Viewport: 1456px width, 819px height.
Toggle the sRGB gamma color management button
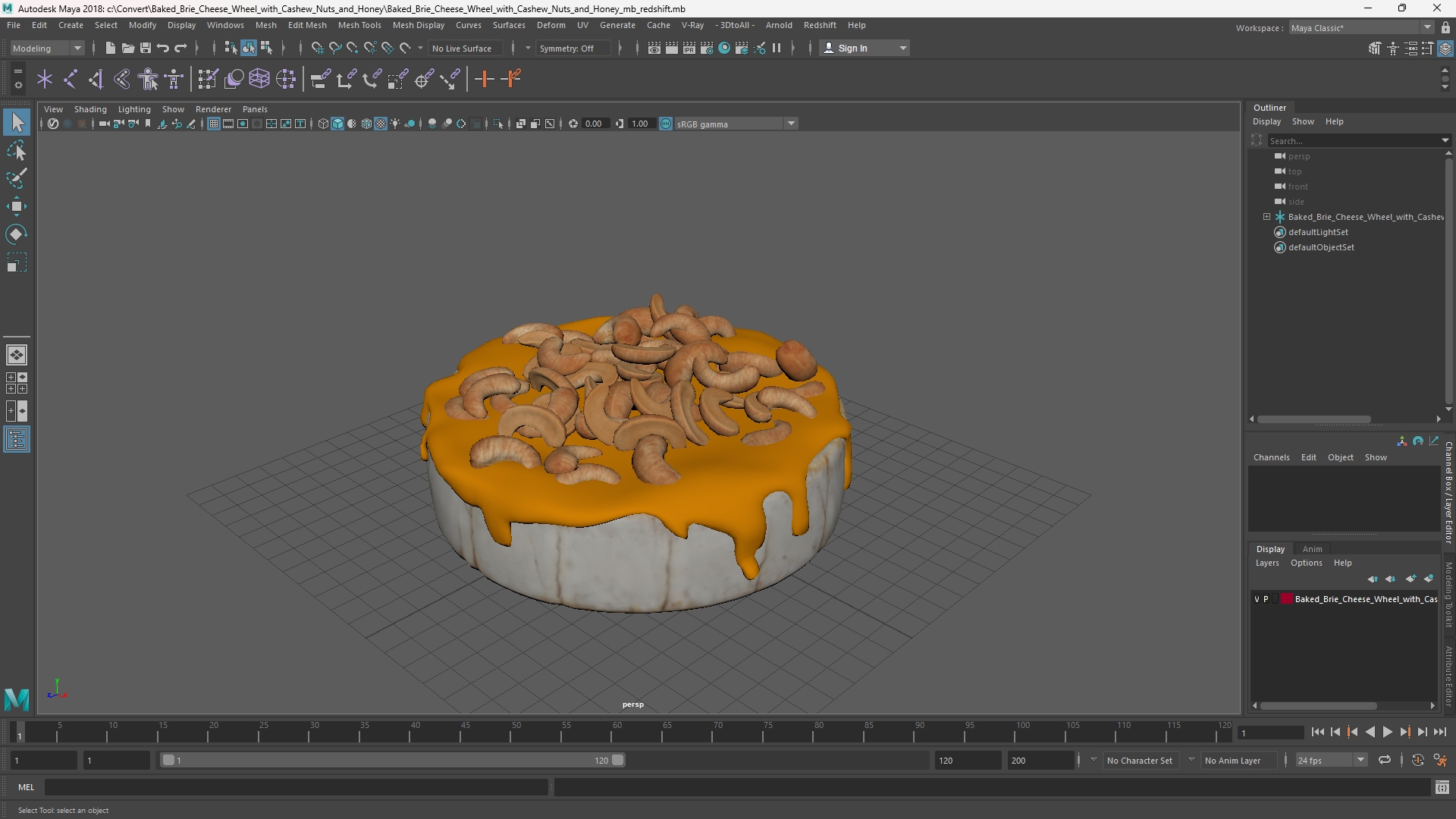(666, 124)
